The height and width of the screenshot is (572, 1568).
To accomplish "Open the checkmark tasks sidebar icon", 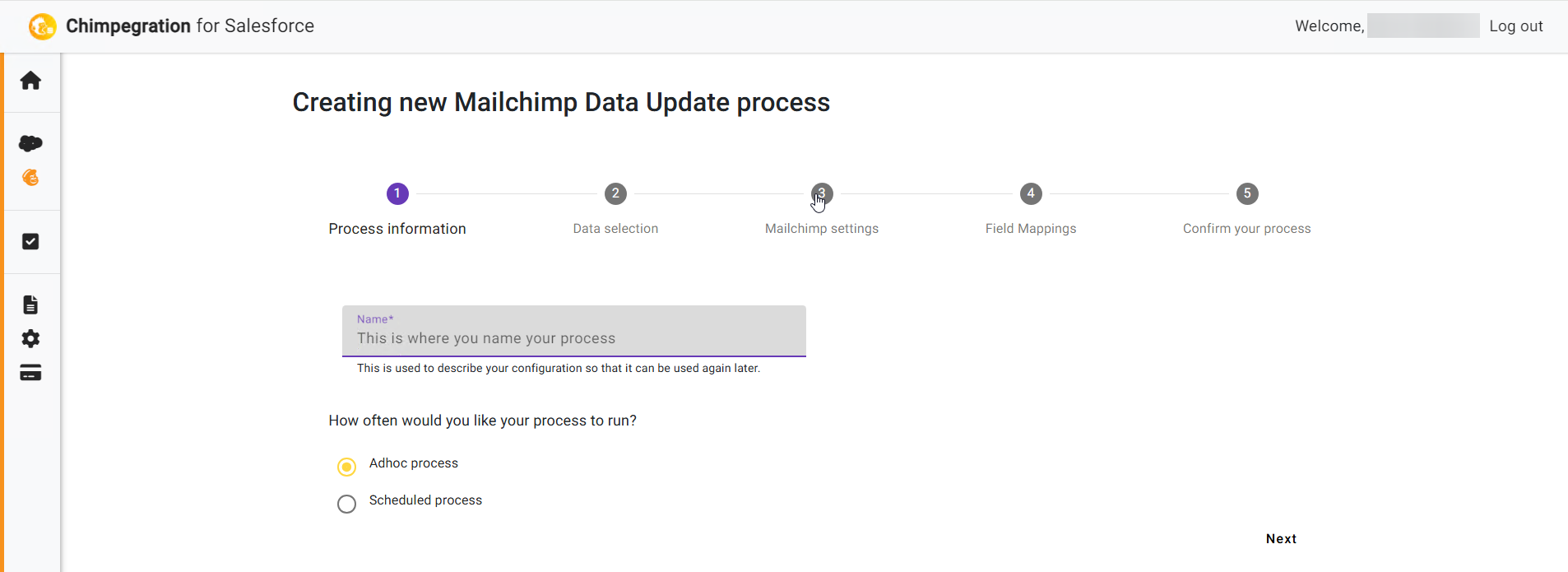I will (x=30, y=241).
